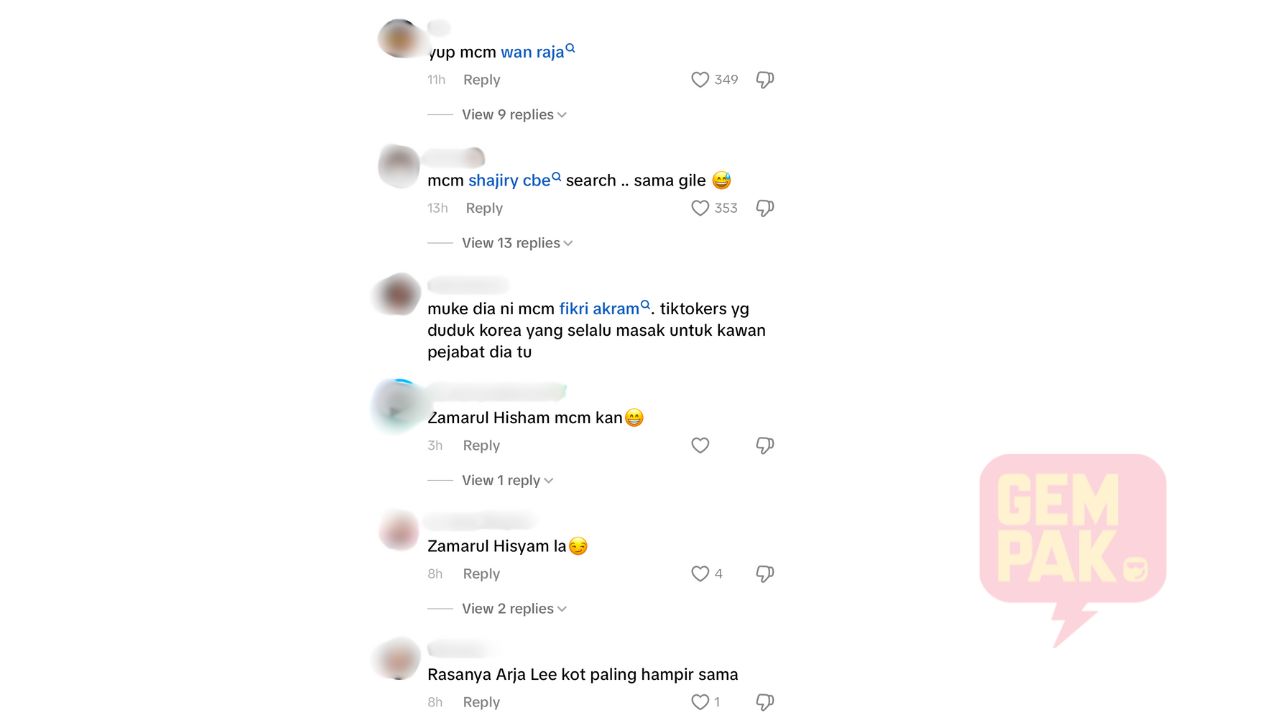Image resolution: width=1280 pixels, height=720 pixels.
Task: Like the "yup mcm wan raja" comment
Action: tap(700, 80)
